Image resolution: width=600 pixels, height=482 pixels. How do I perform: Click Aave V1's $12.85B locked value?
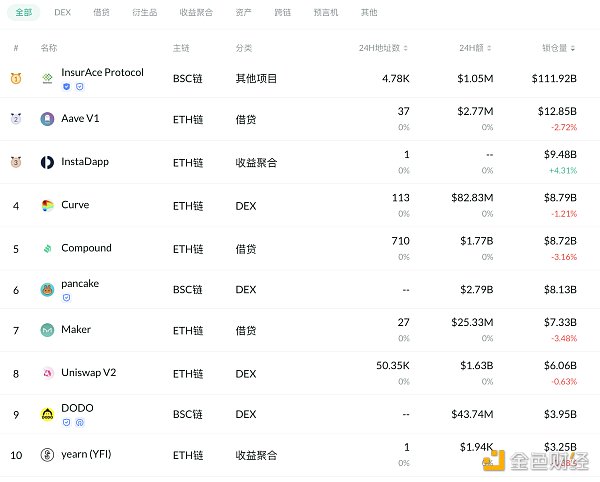point(557,111)
